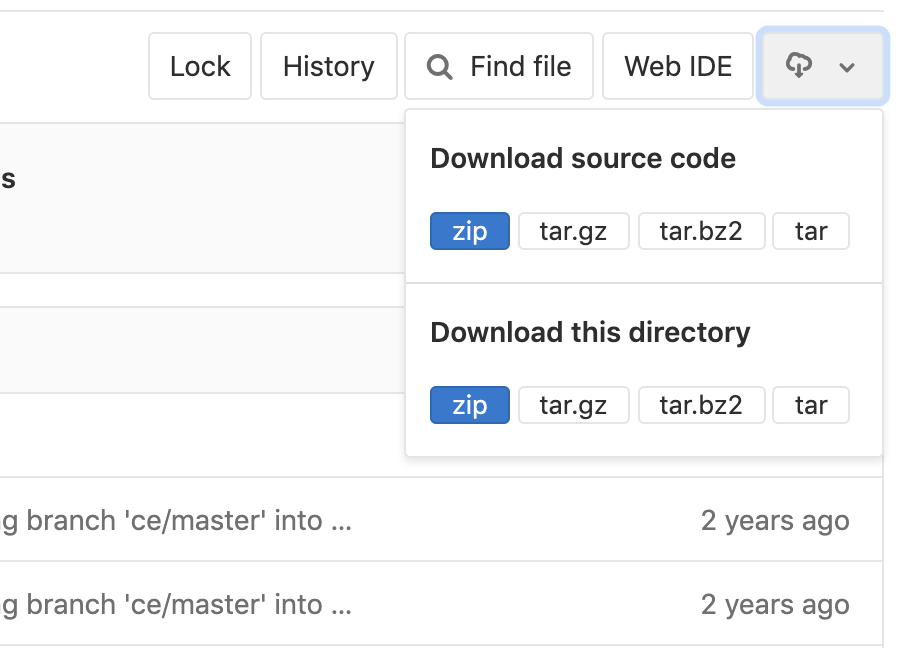Download source code as tar
The height and width of the screenshot is (648, 918).
pyautogui.click(x=811, y=231)
